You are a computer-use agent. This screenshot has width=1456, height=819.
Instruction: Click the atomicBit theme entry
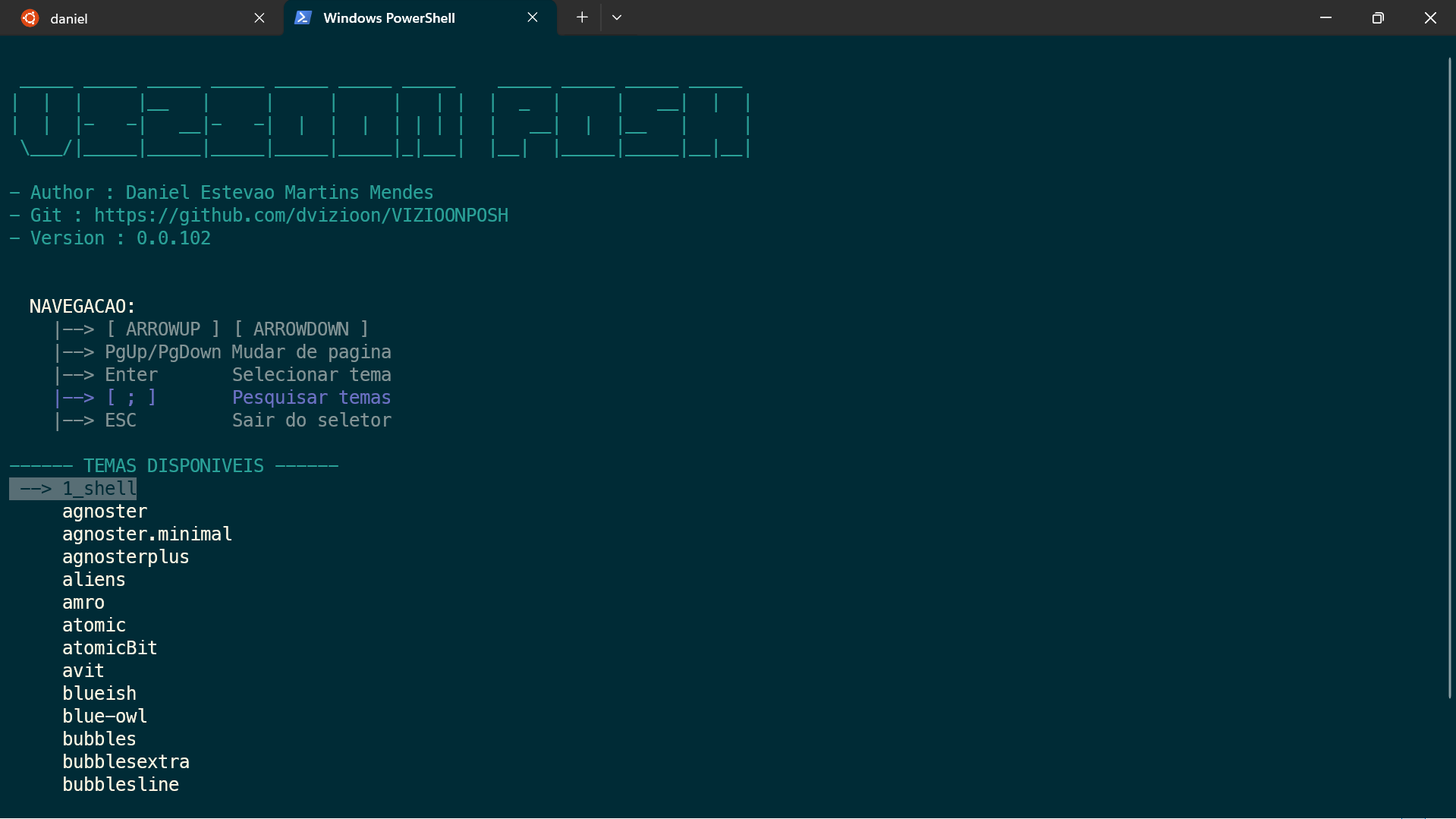(x=110, y=648)
